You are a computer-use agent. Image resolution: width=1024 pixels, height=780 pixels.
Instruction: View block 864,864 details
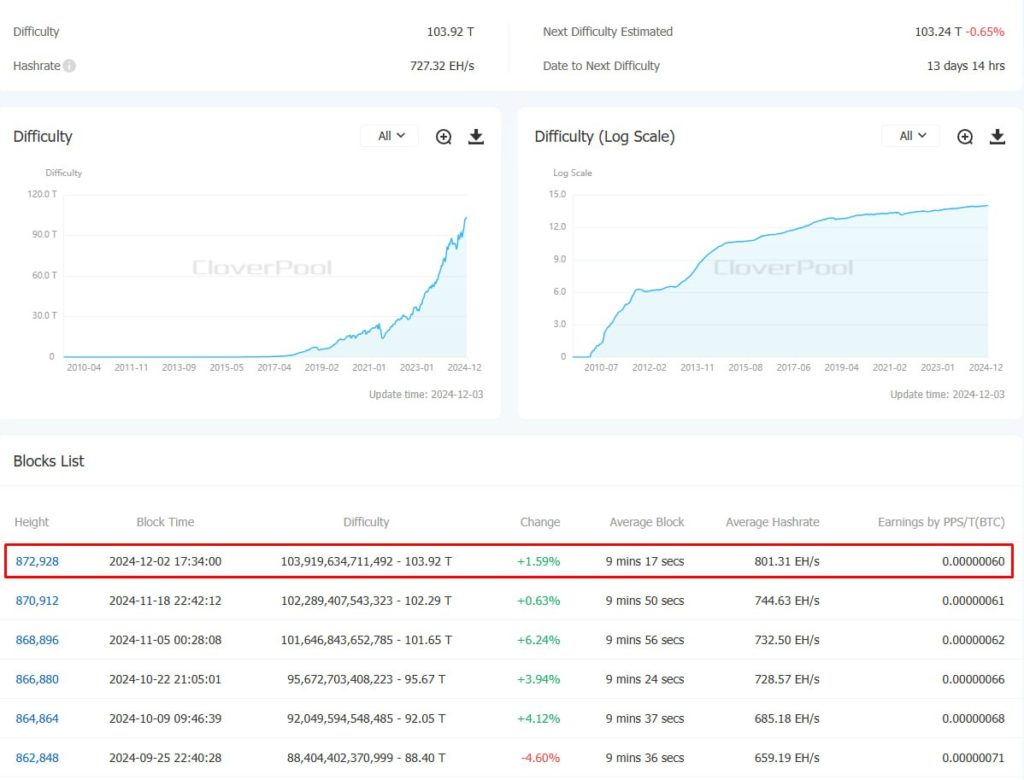click(37, 719)
